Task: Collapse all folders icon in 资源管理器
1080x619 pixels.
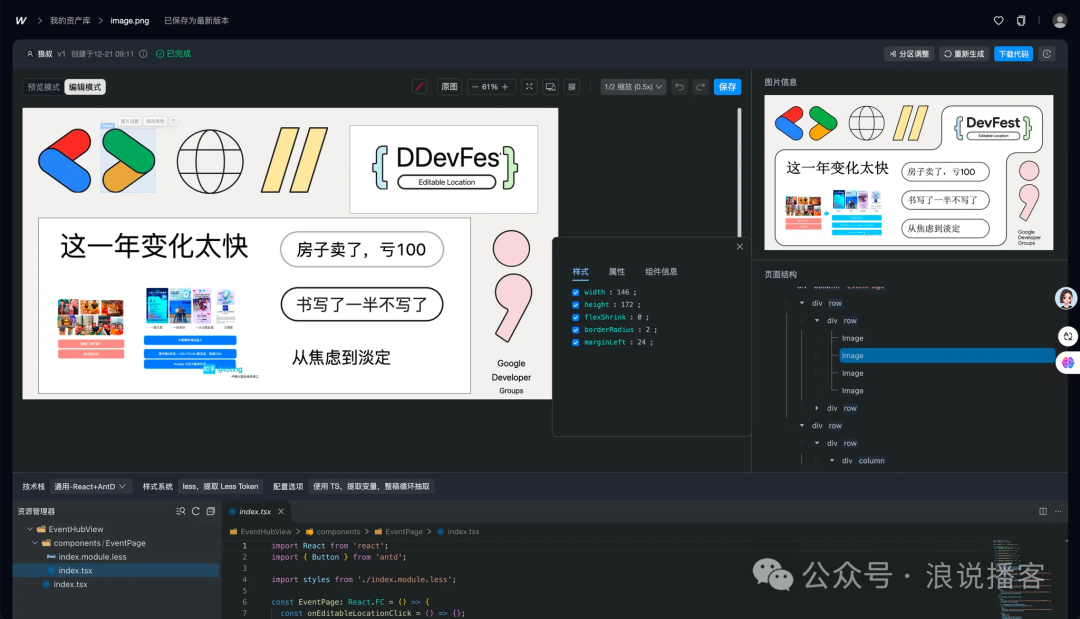Action: pos(211,511)
